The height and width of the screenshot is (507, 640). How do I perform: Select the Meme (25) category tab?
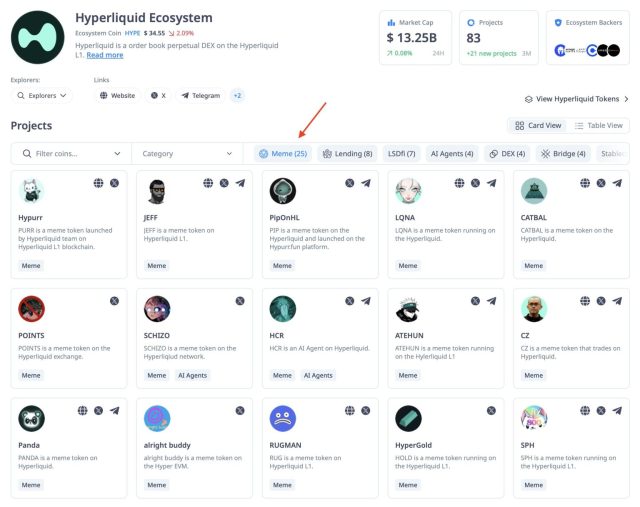point(283,153)
